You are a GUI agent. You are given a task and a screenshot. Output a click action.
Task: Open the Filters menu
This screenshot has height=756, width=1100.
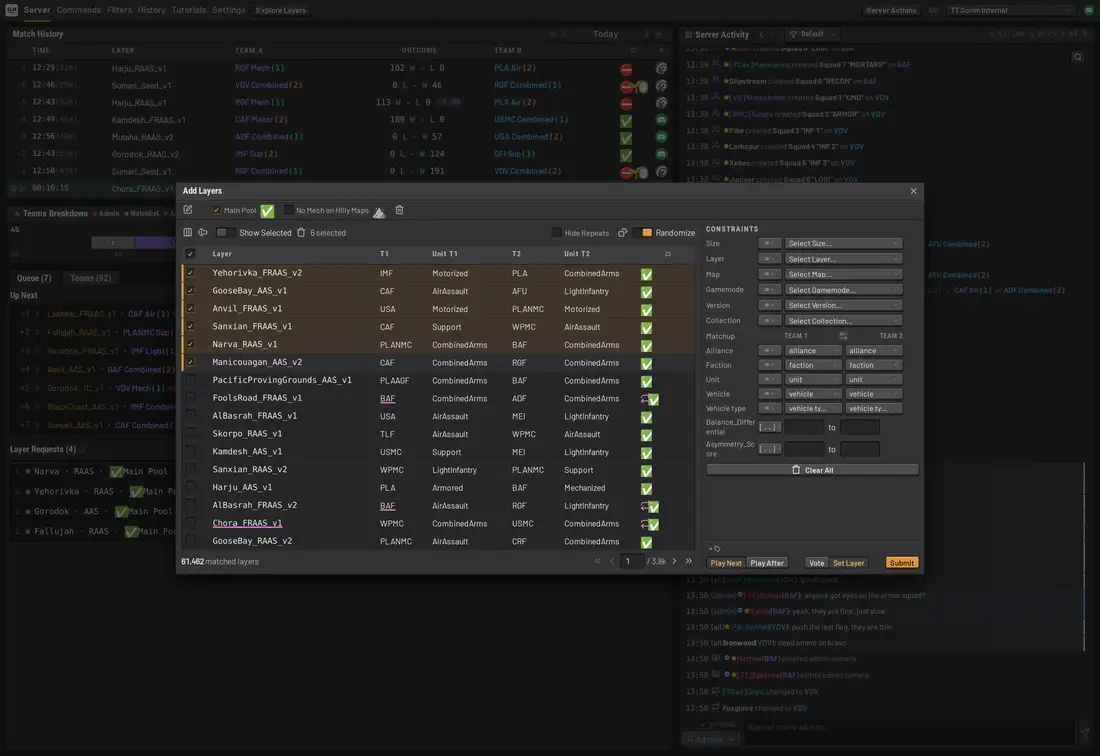[x=119, y=10]
